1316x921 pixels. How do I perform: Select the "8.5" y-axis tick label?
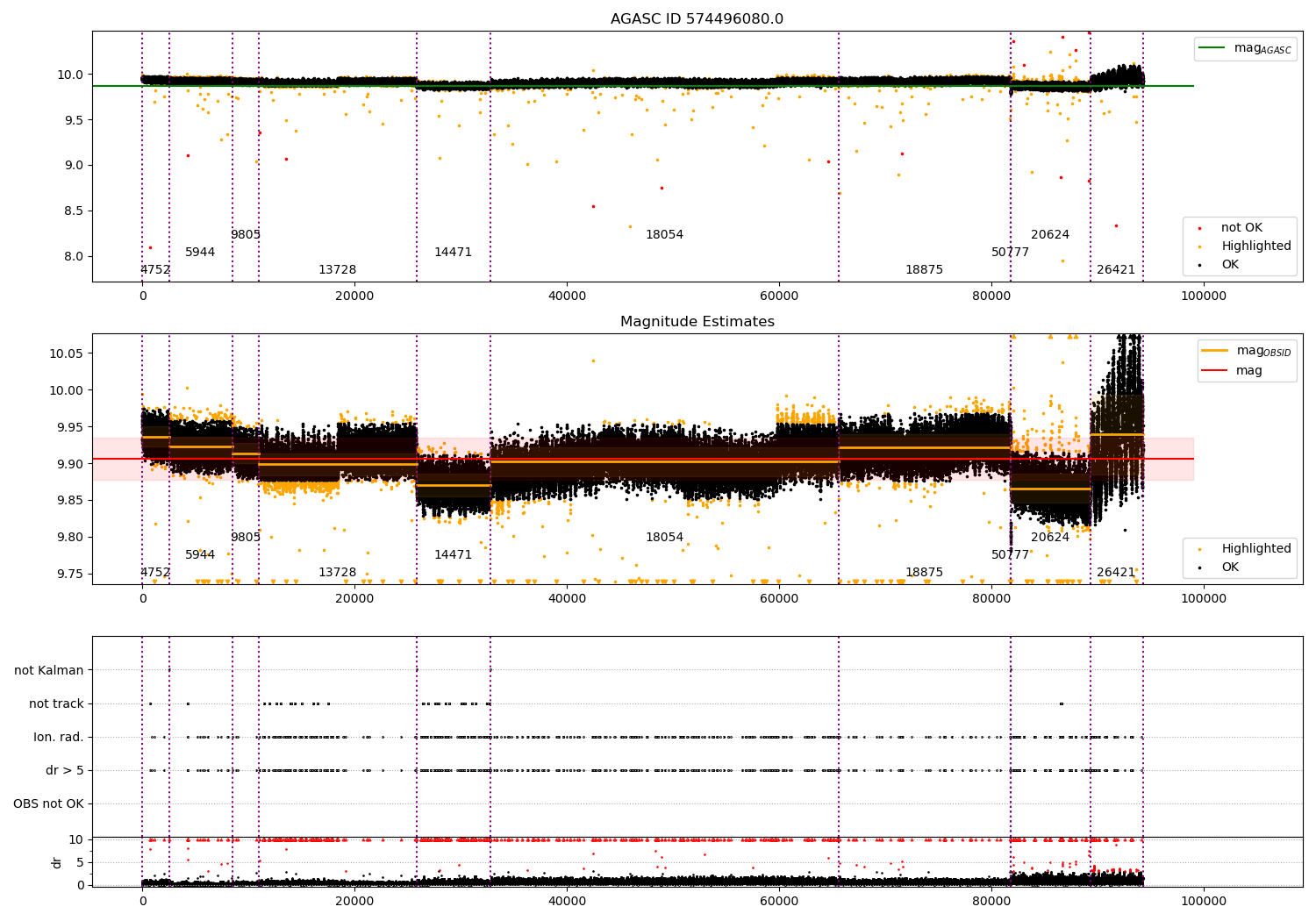74,211
